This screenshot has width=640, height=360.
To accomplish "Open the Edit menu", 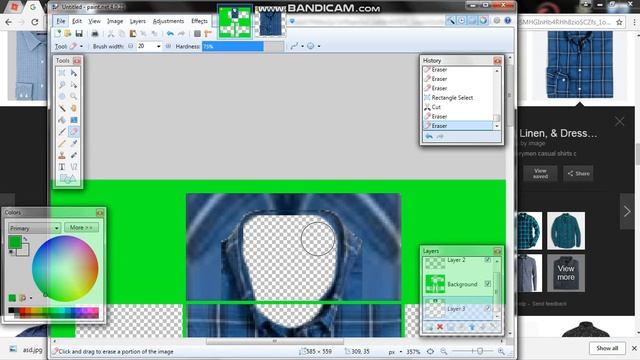I will (x=77, y=21).
